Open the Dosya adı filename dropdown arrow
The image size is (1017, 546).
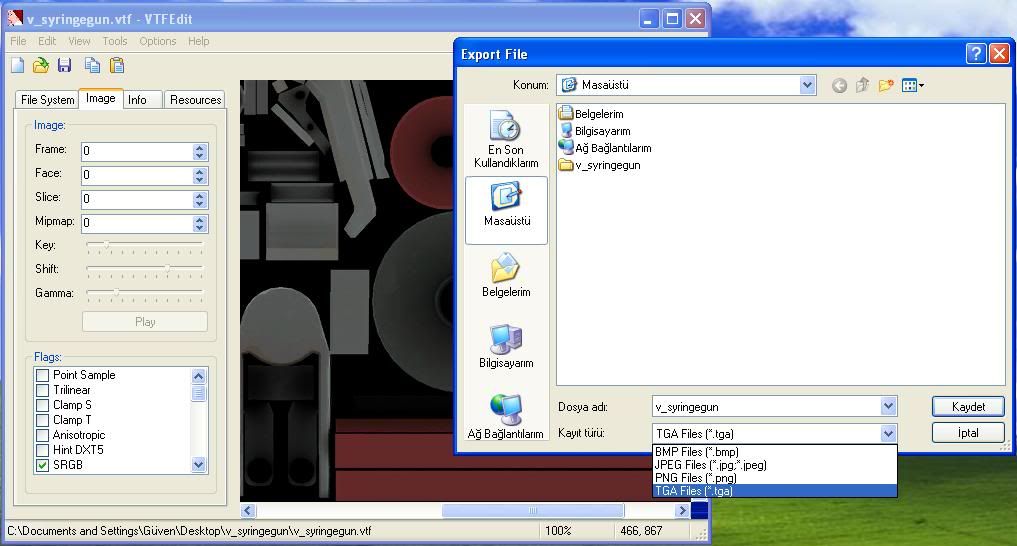tap(888, 407)
